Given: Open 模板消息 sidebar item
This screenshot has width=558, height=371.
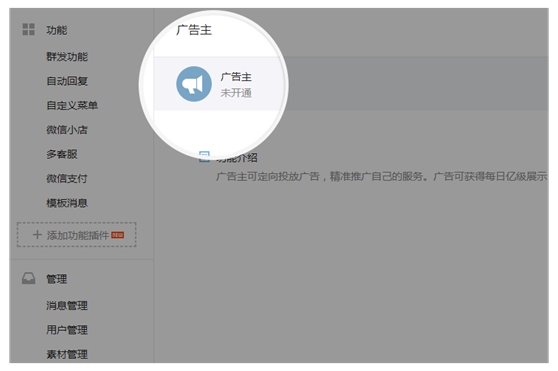Looking at the screenshot, I should (67, 203).
